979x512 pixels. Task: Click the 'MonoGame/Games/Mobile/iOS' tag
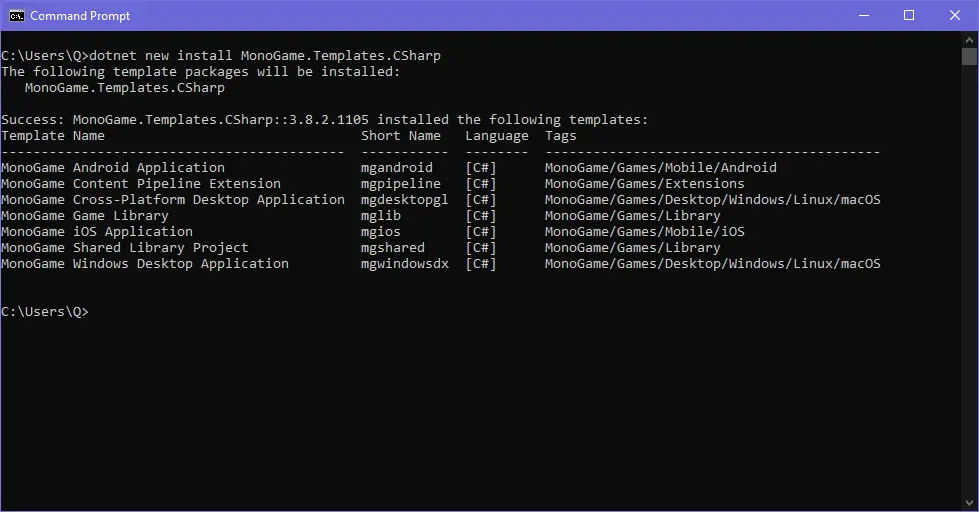coord(644,232)
